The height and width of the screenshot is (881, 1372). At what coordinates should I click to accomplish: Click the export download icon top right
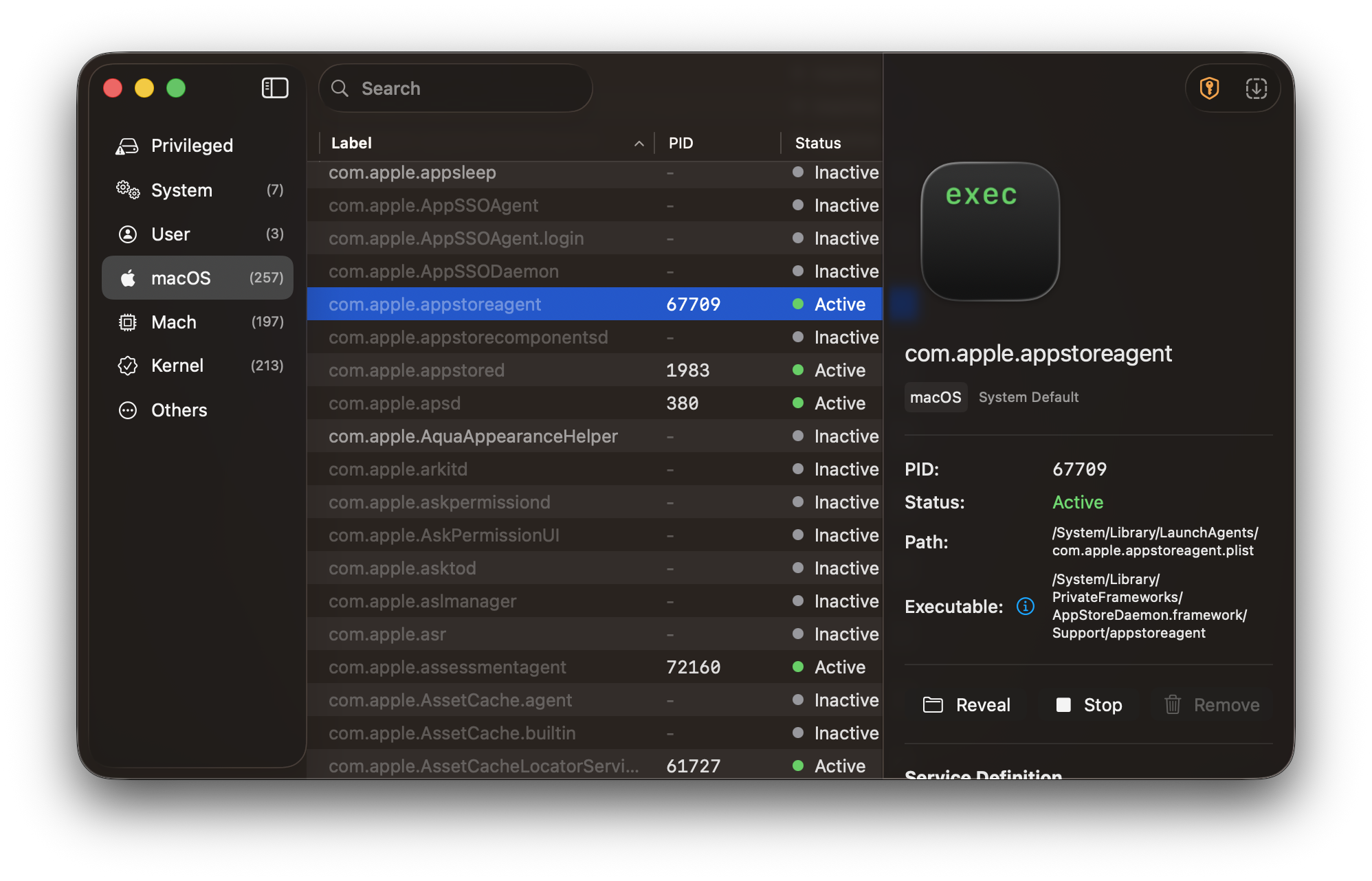pyautogui.click(x=1257, y=88)
